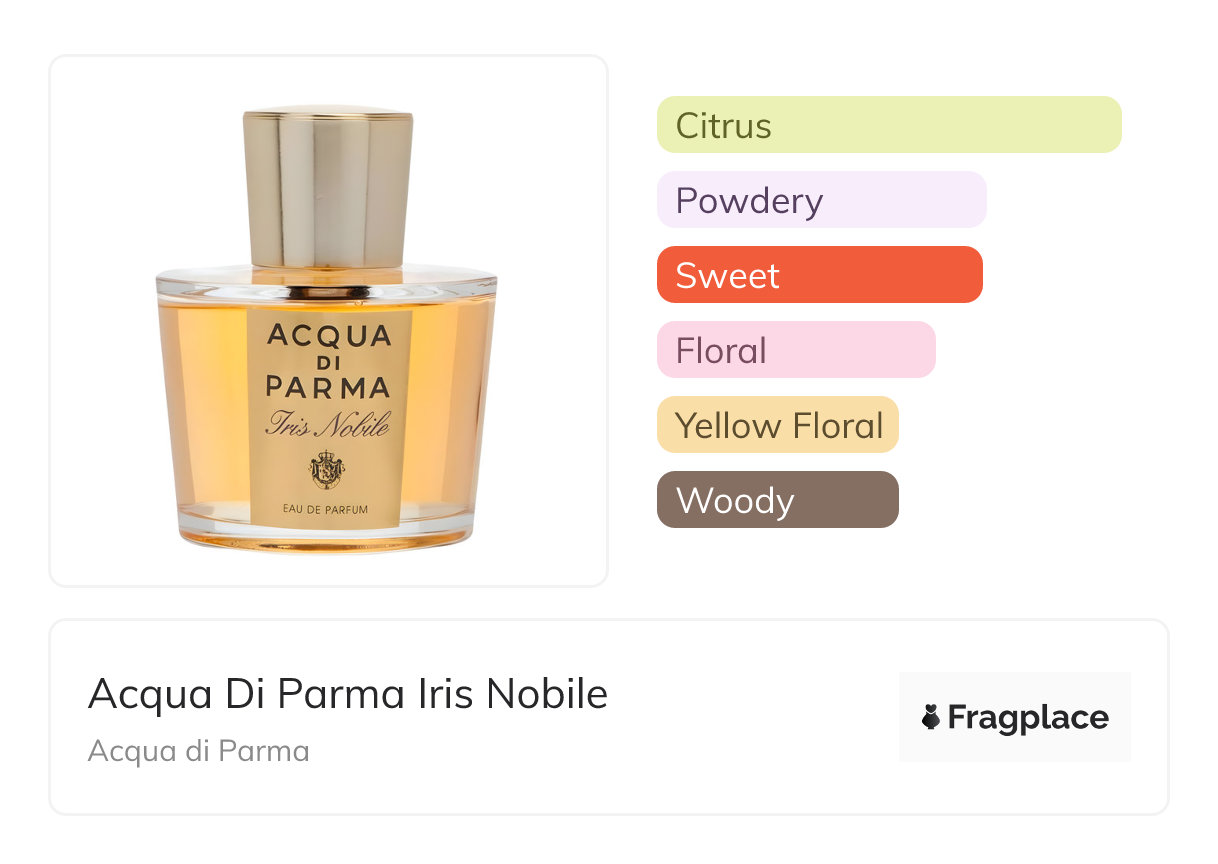Click the clear glass base of the bottle
The image size is (1218, 864).
(326, 538)
